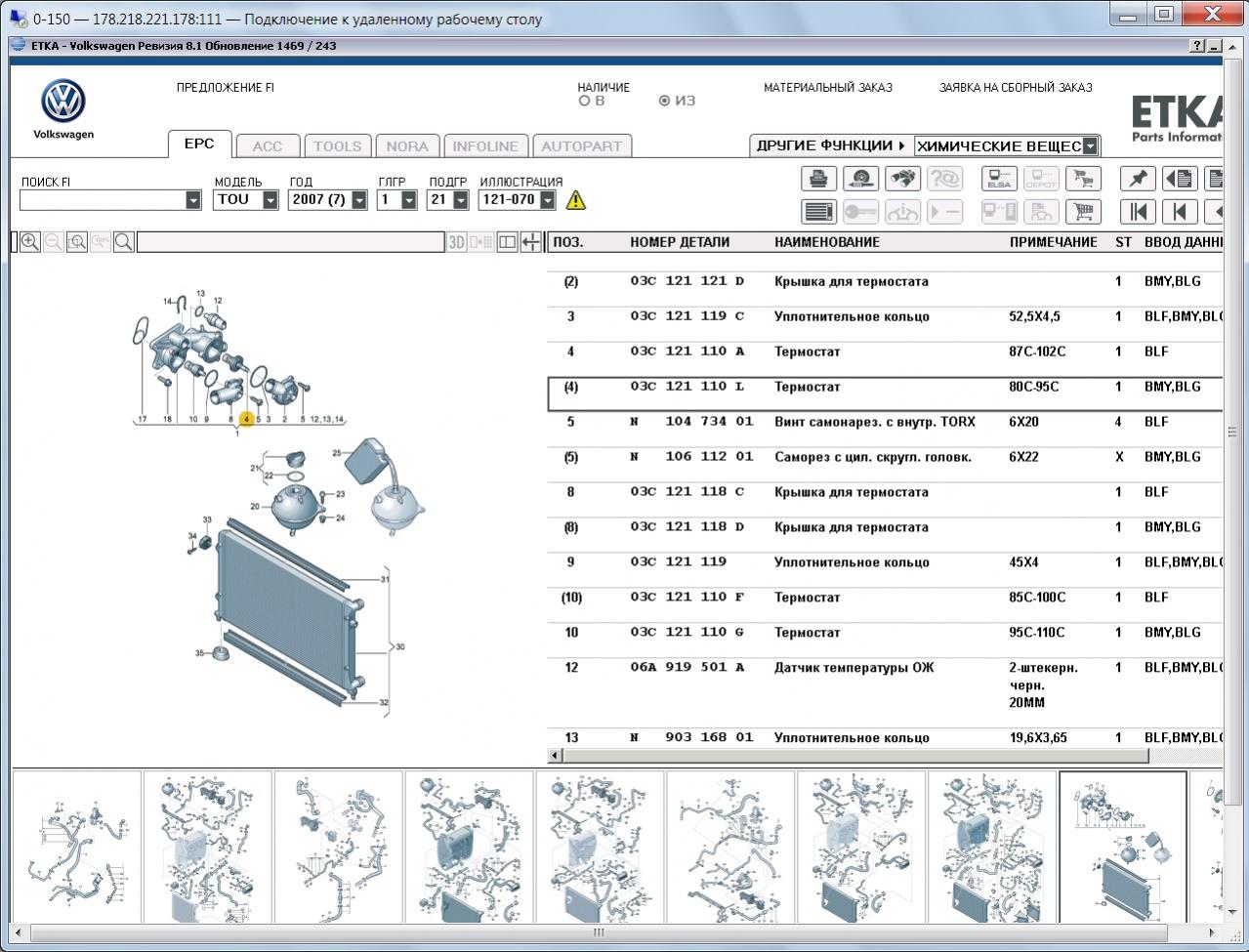
Task: Click the help question mark icon in title bar
Action: pos(1197,46)
